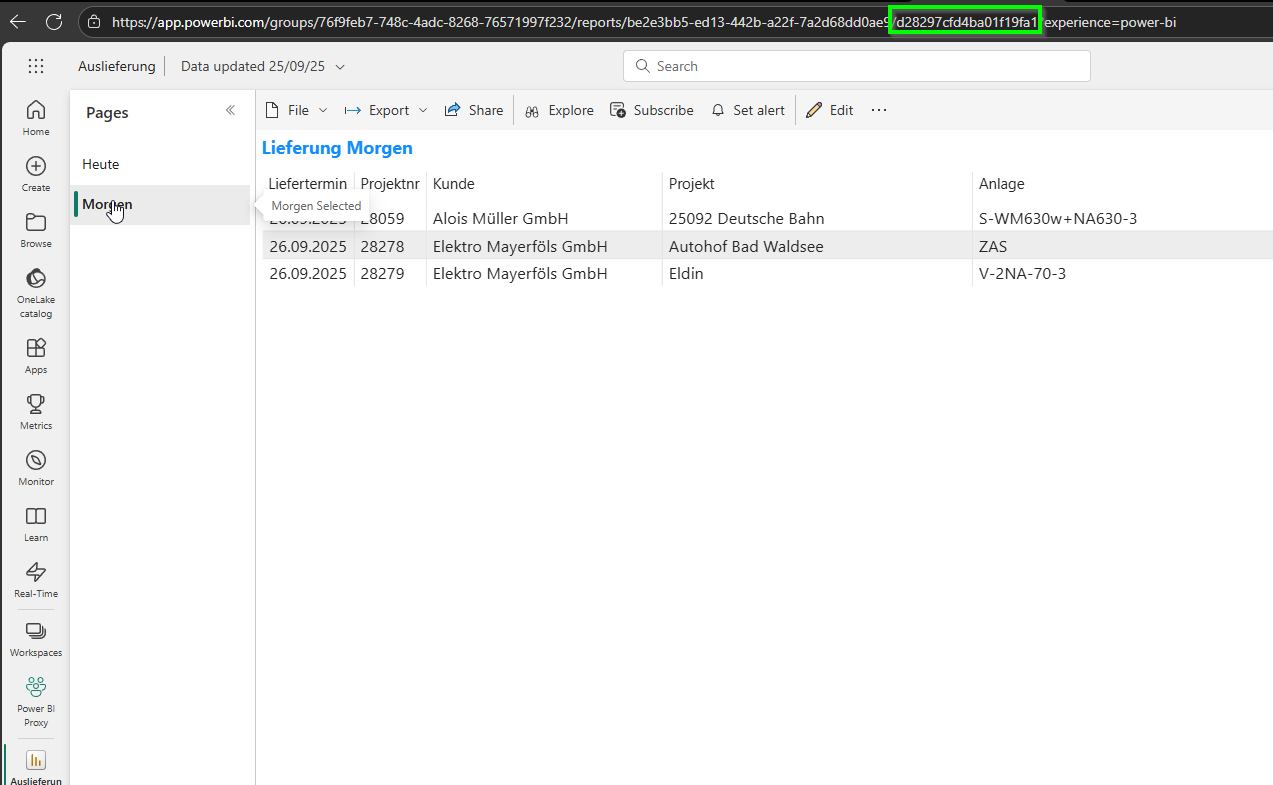Click the browser back arrow
The image size is (1273, 785).
pos(18,21)
